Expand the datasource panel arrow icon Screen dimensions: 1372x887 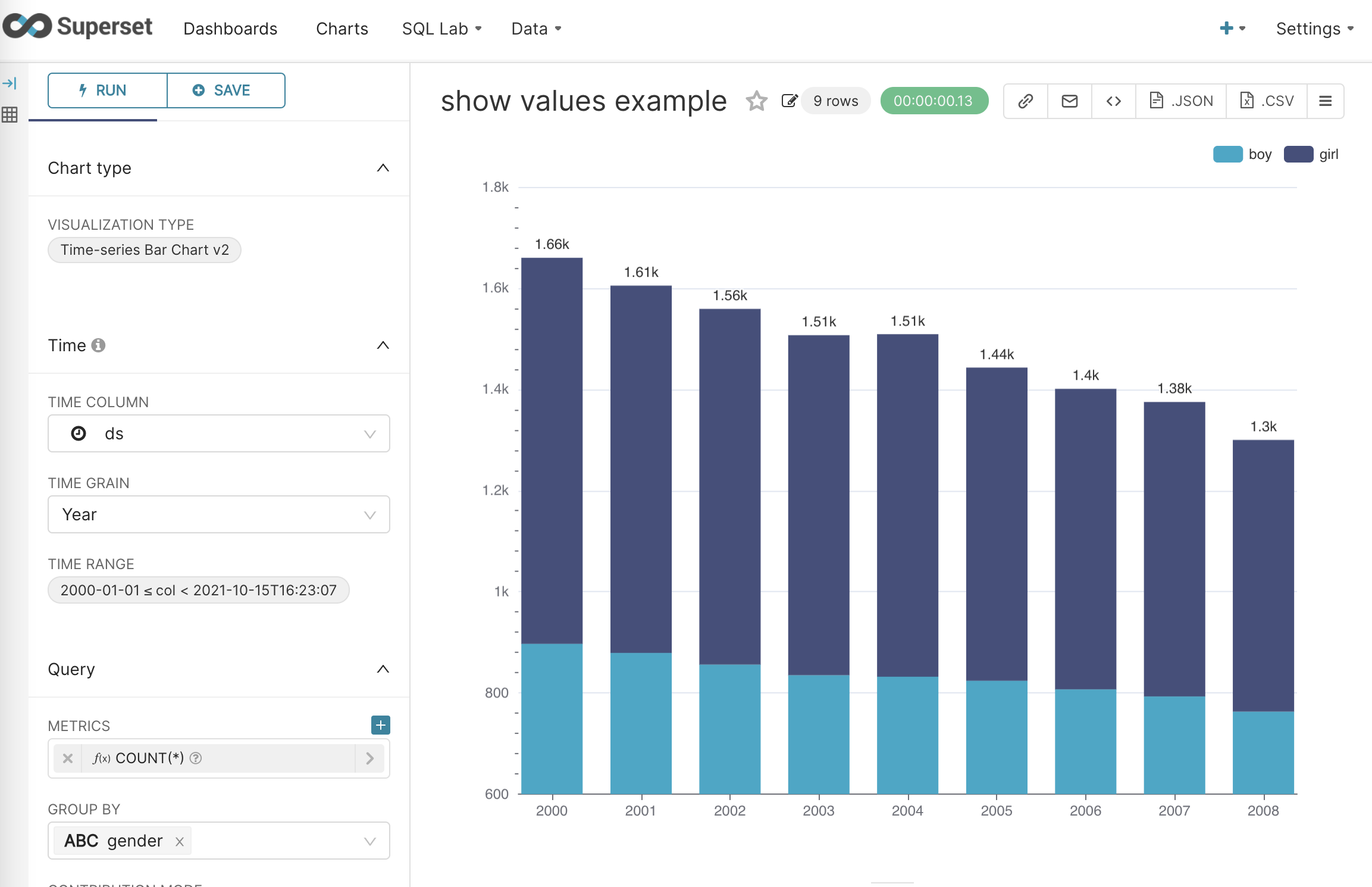tap(10, 83)
